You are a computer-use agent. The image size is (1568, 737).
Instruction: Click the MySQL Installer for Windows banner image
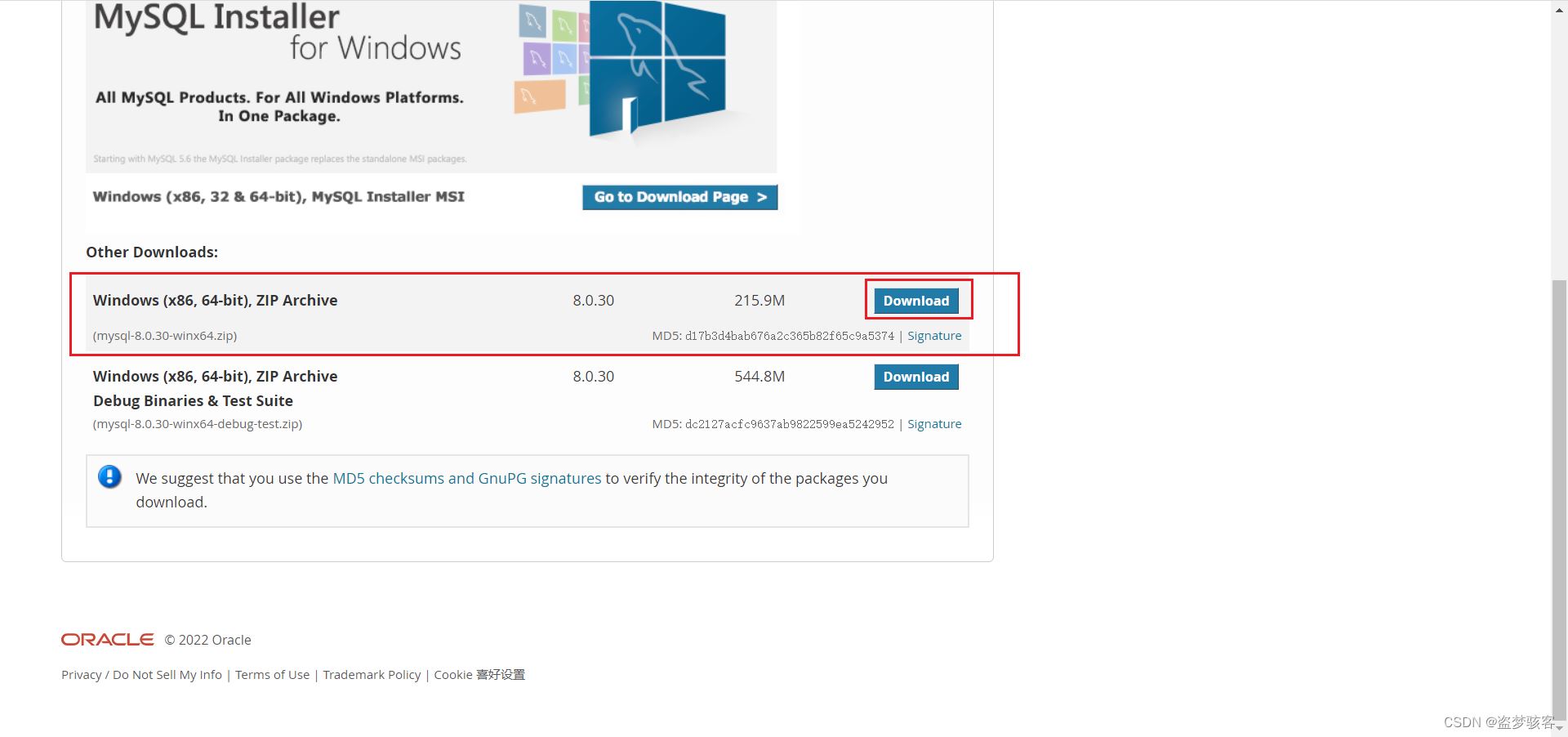(x=431, y=86)
